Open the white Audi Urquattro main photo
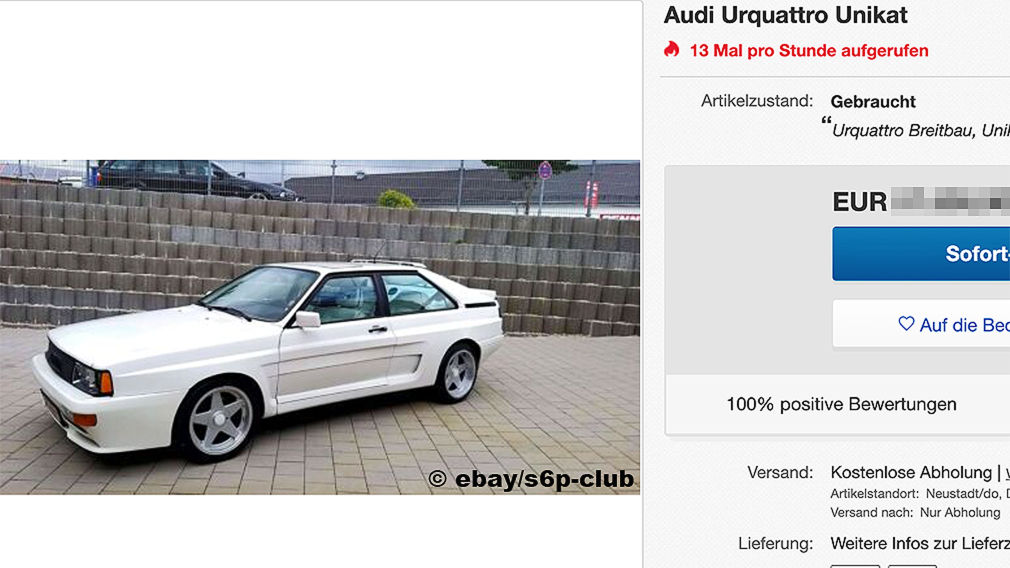The height and width of the screenshot is (568, 1010). 320,327
